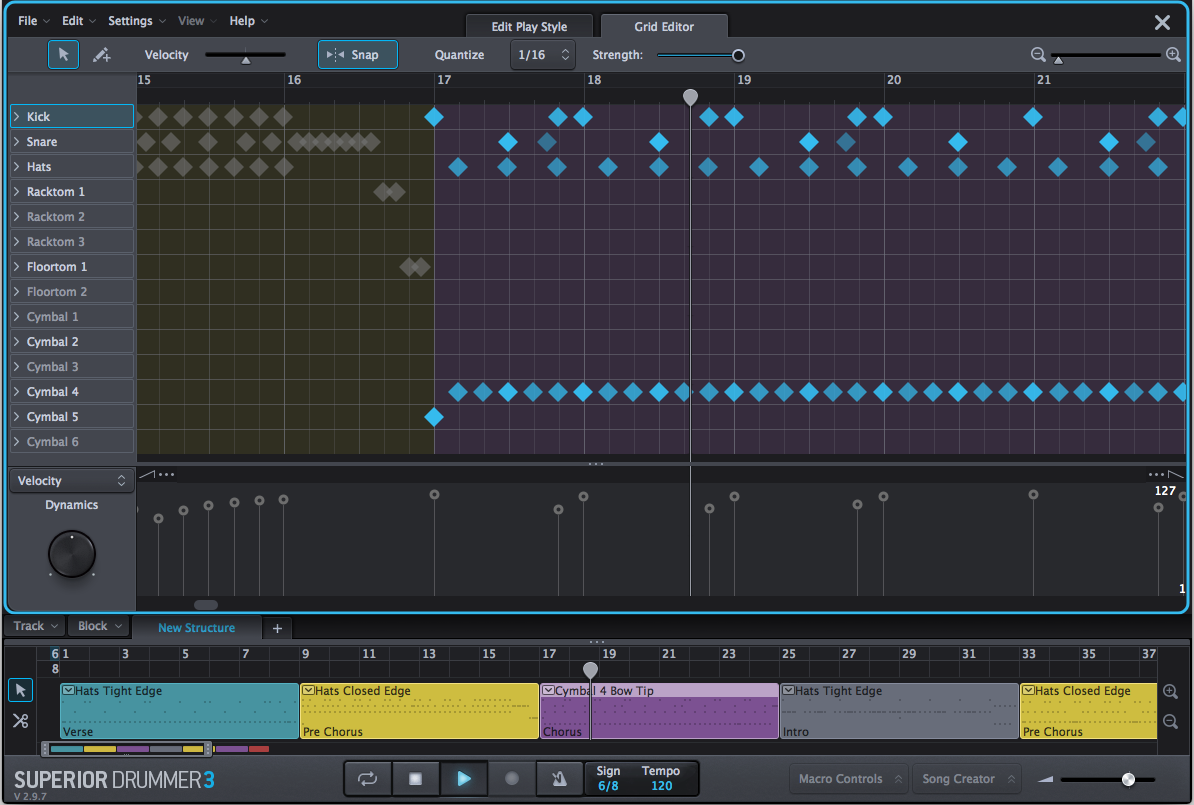Click the Grid Editor playhead marker

coord(690,97)
